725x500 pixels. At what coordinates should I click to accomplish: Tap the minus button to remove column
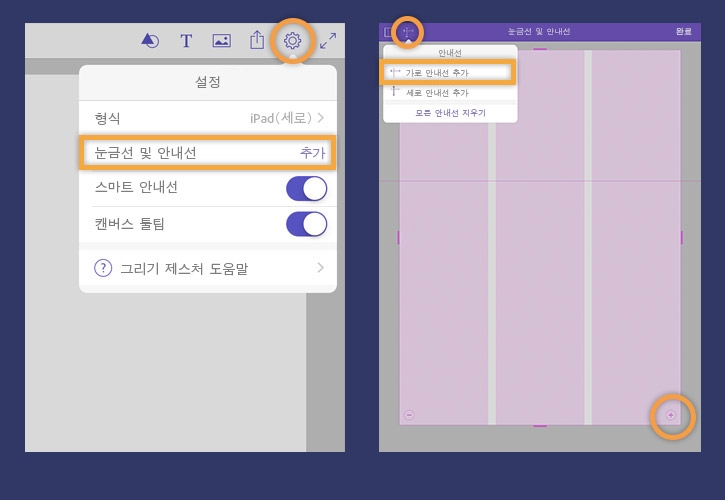[x=409, y=415]
